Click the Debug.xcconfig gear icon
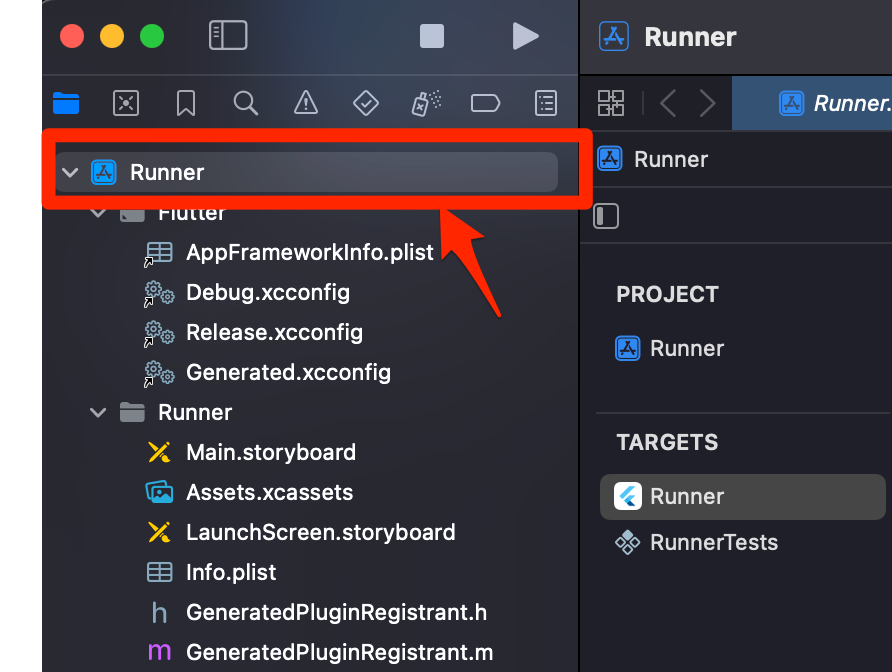The image size is (892, 672). click(x=159, y=293)
